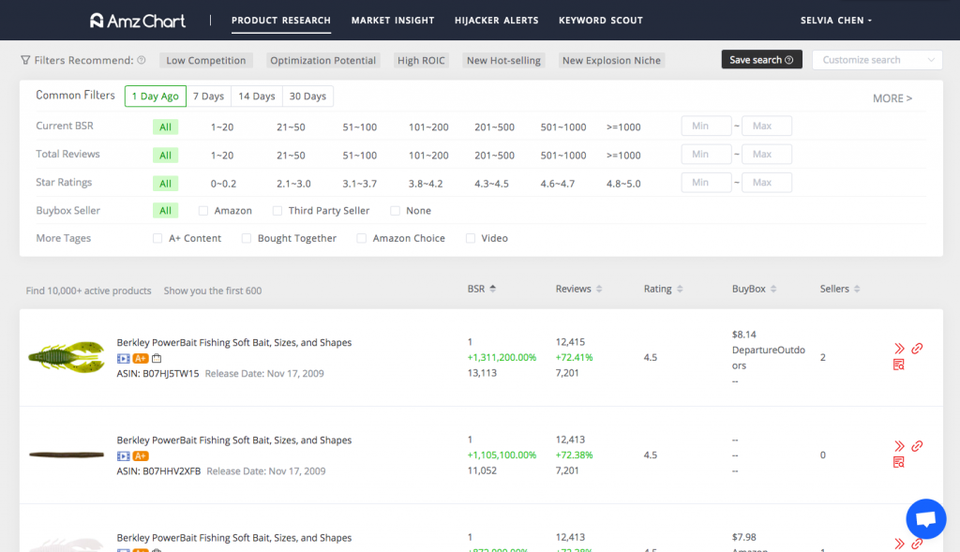
Task: Select All for Buybox Seller
Action: click(165, 211)
